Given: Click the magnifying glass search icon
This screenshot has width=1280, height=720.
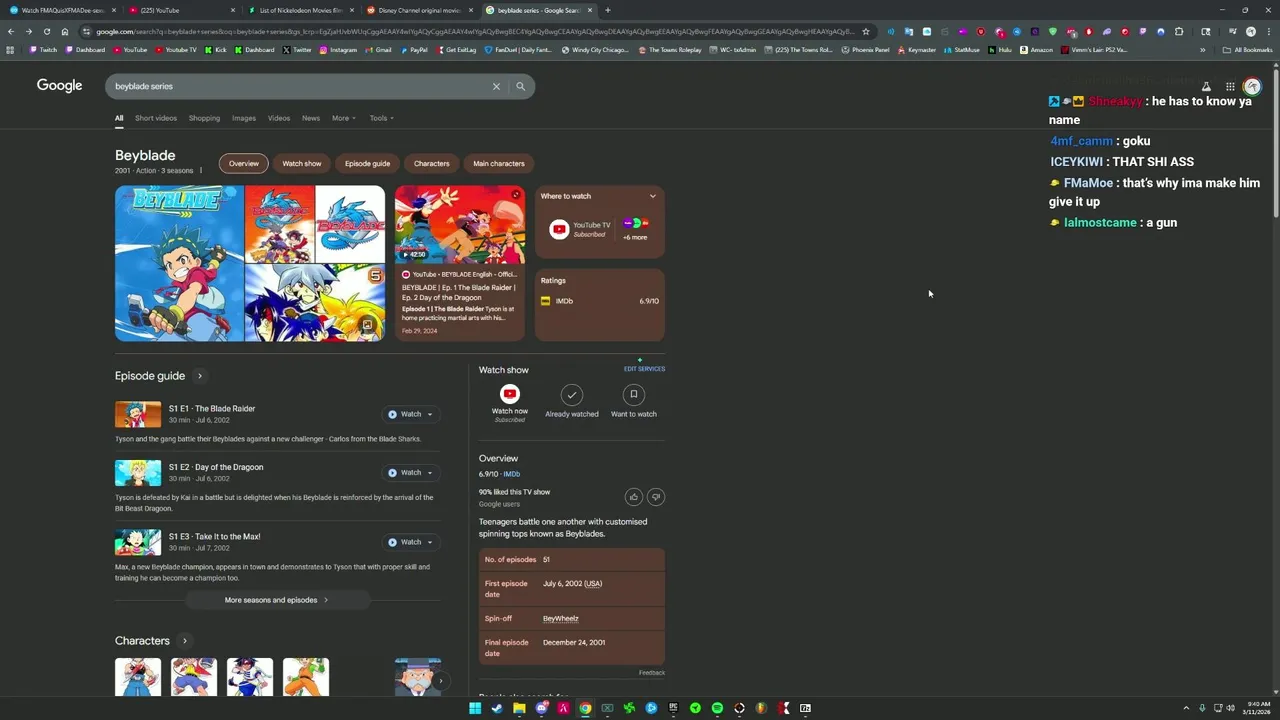Looking at the screenshot, I should click(x=520, y=86).
